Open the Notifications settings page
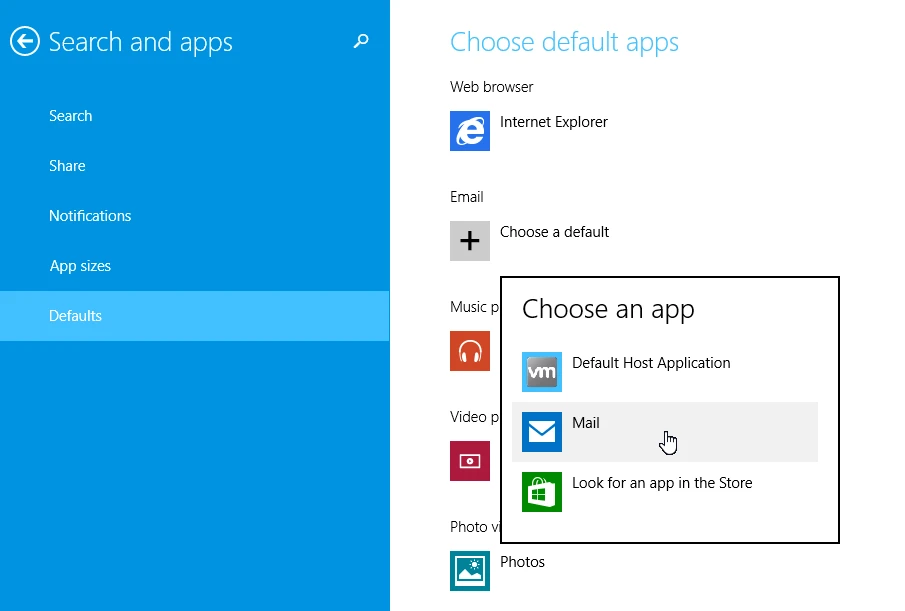 (x=90, y=216)
